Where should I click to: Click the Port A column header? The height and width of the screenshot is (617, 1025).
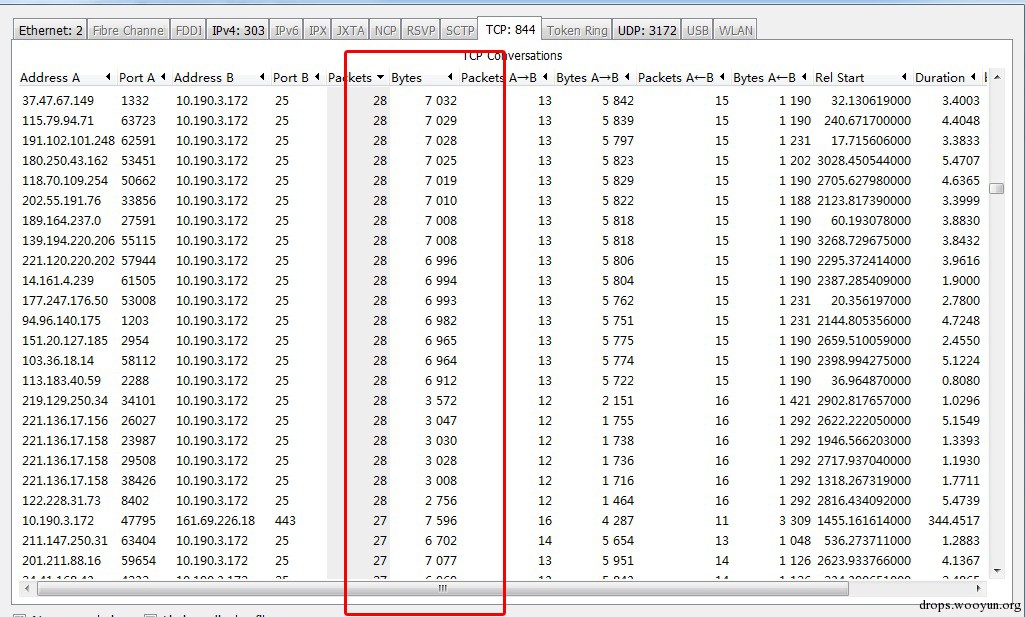(x=143, y=78)
